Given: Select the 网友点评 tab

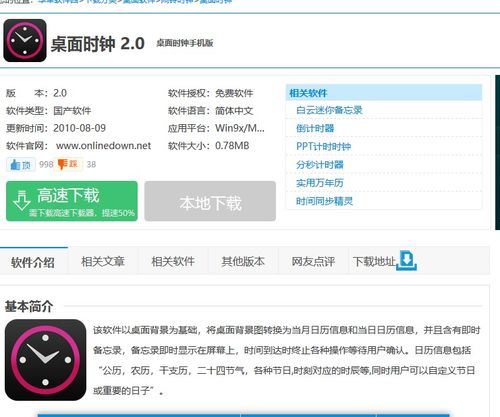Looking at the screenshot, I should click(x=313, y=262).
